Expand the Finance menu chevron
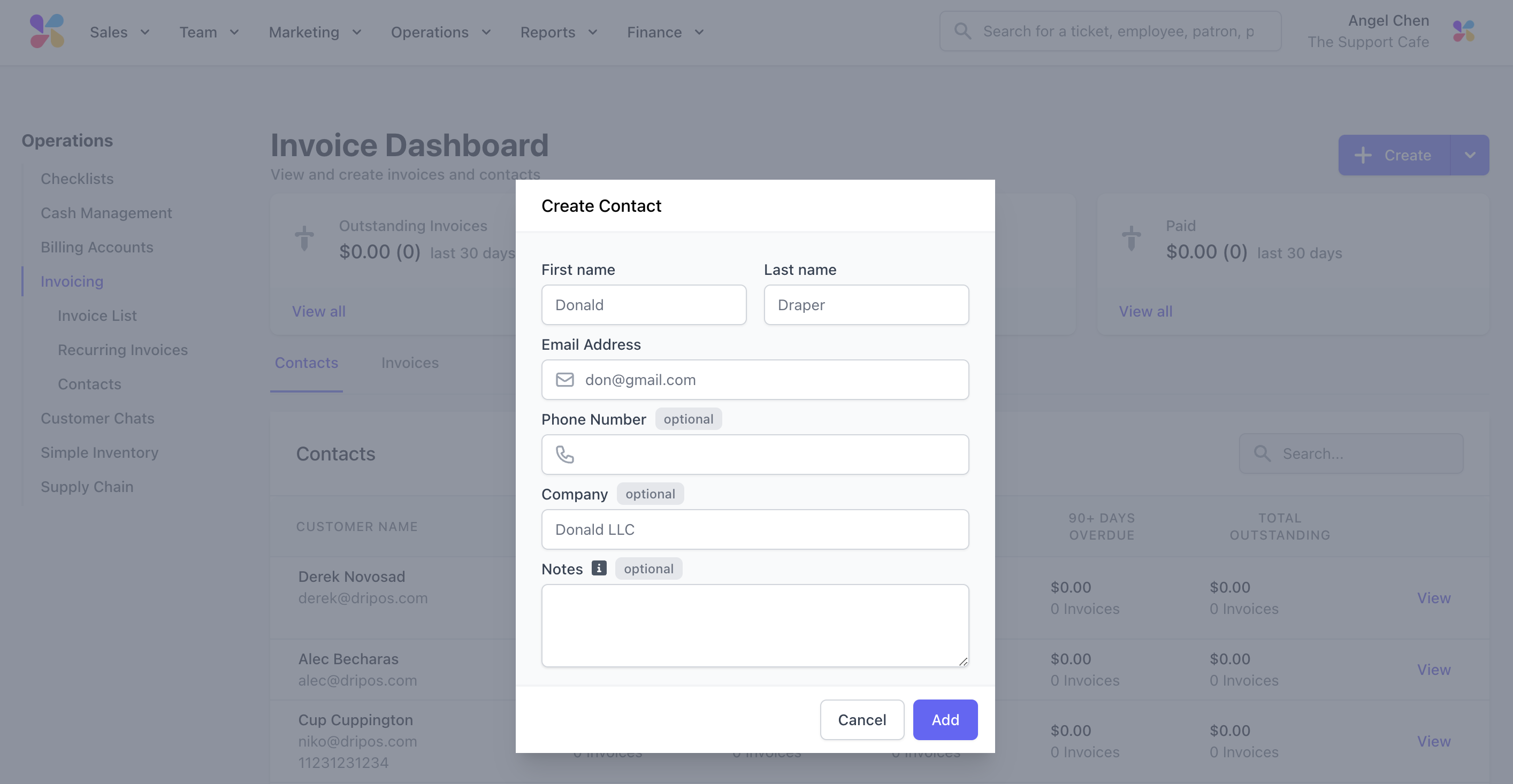Image resolution: width=1513 pixels, height=784 pixels. pyautogui.click(x=699, y=32)
